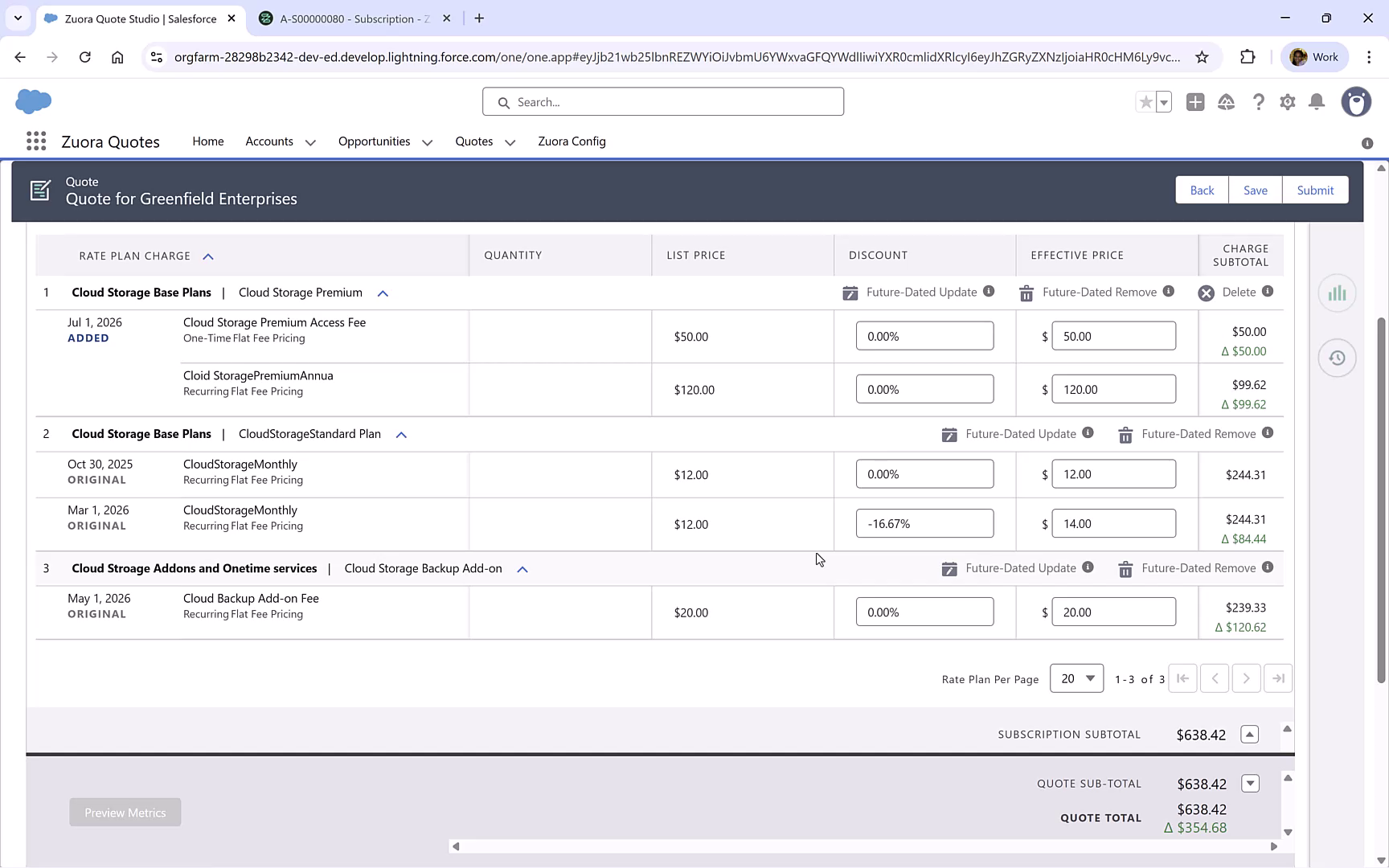This screenshot has width=1389, height=868.
Task: Open the Setup gear menu
Action: (x=1287, y=102)
